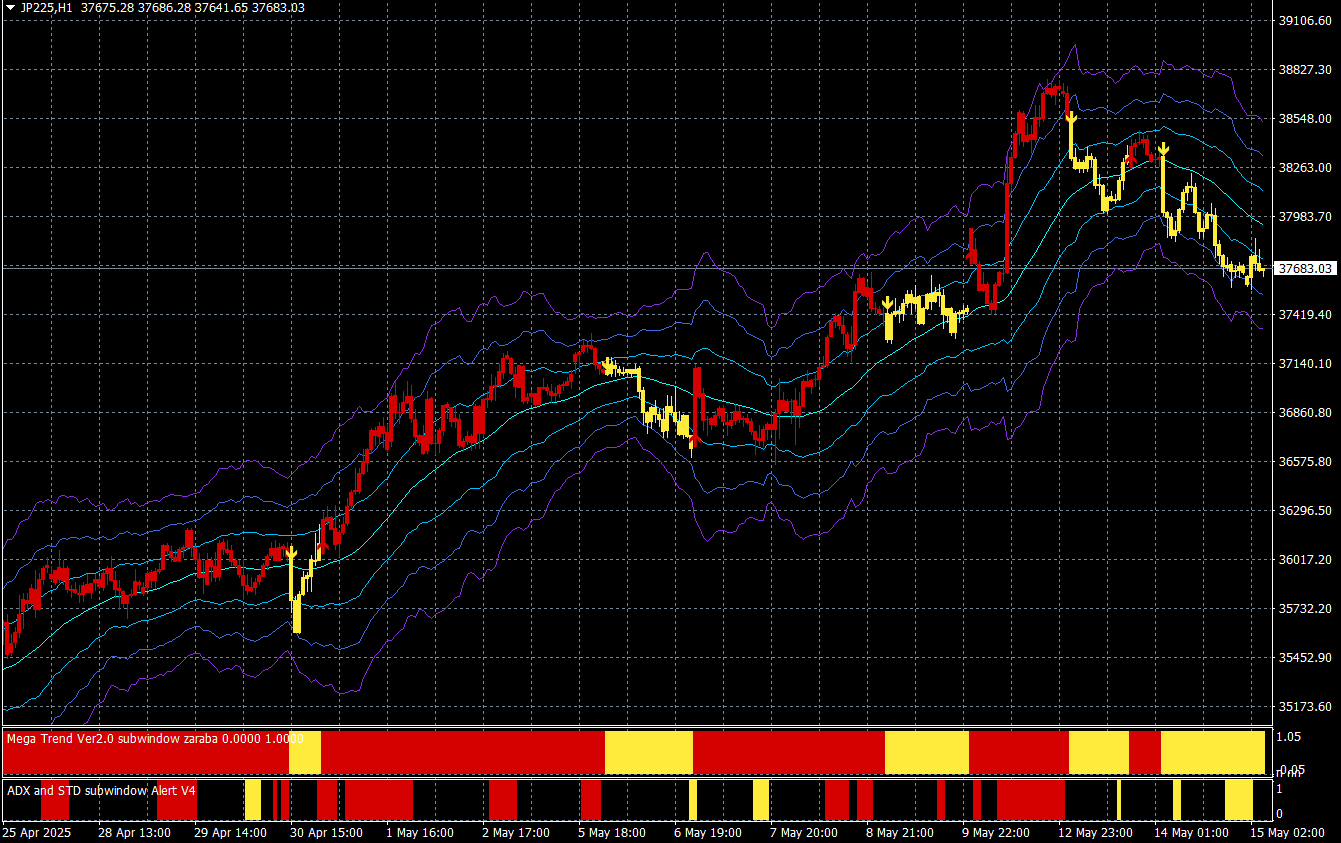1341x843 pixels.
Task: Select the yellow sell arrow above 8 May 21:00
Action: 887,303
